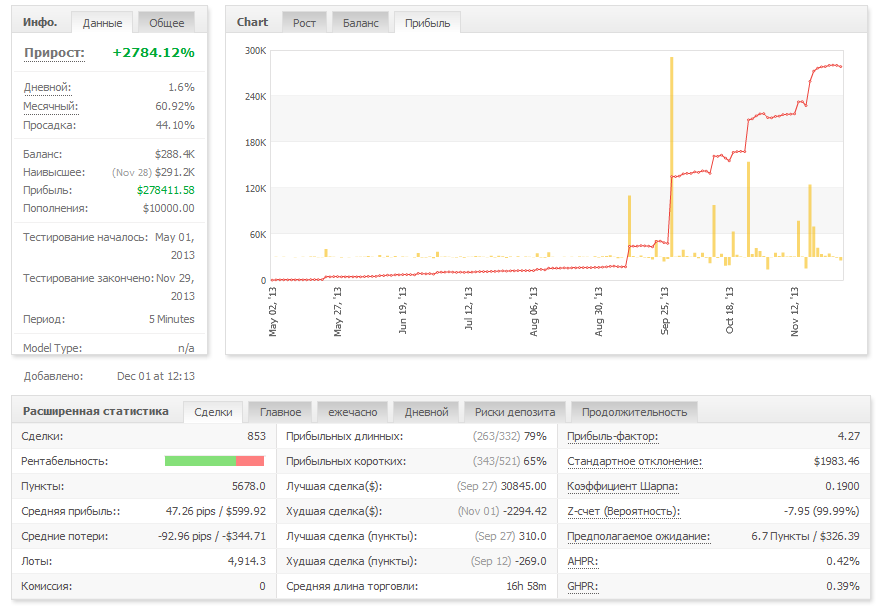
Task: Click the green part of Рентабельность bar
Action: 200,461
